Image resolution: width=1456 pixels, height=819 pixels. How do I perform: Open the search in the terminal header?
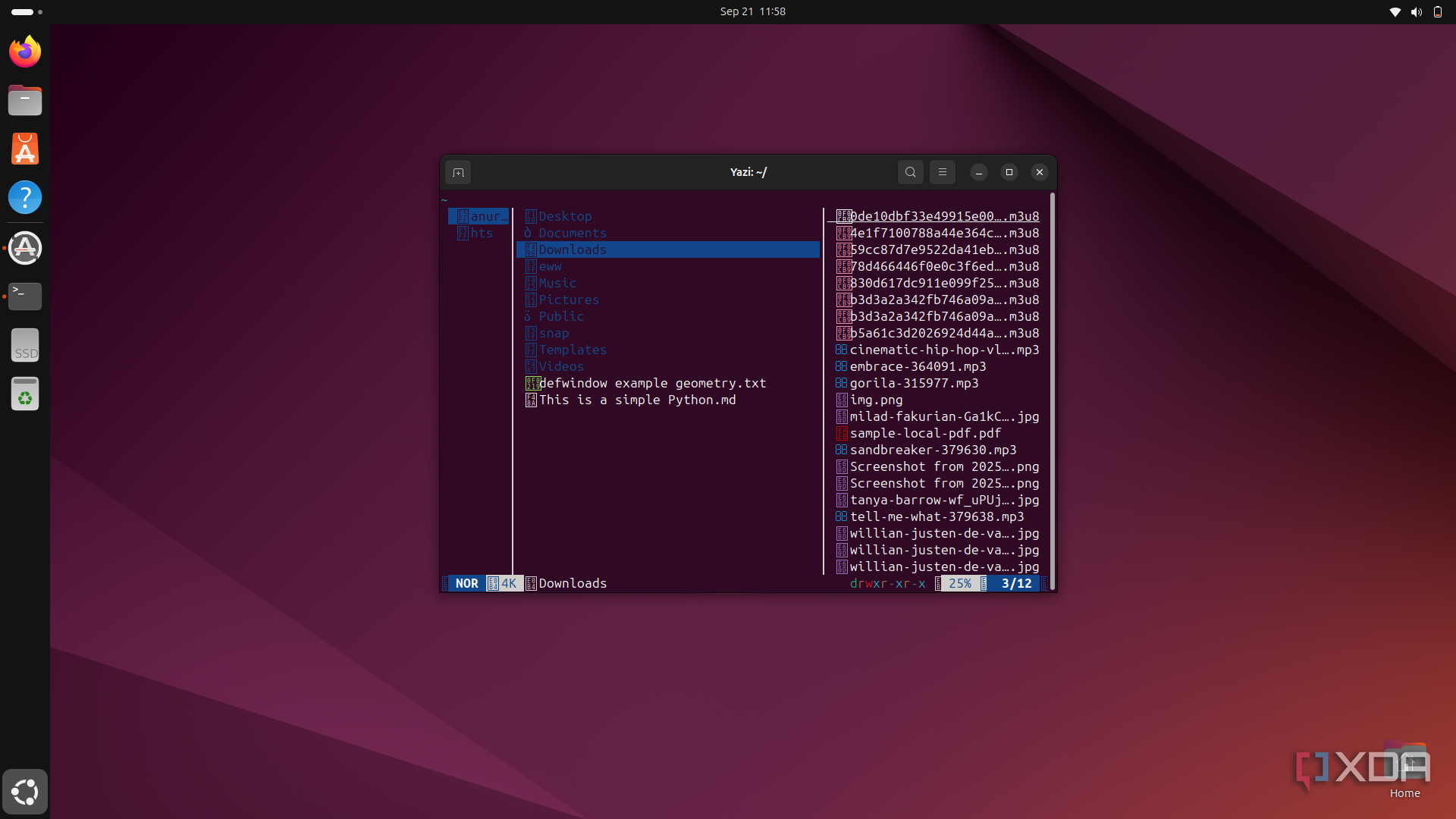[911, 172]
